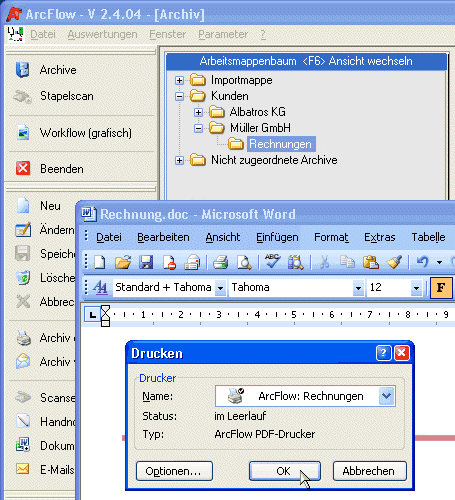
Task: Click the format painter brush in Word
Action: pos(394,262)
